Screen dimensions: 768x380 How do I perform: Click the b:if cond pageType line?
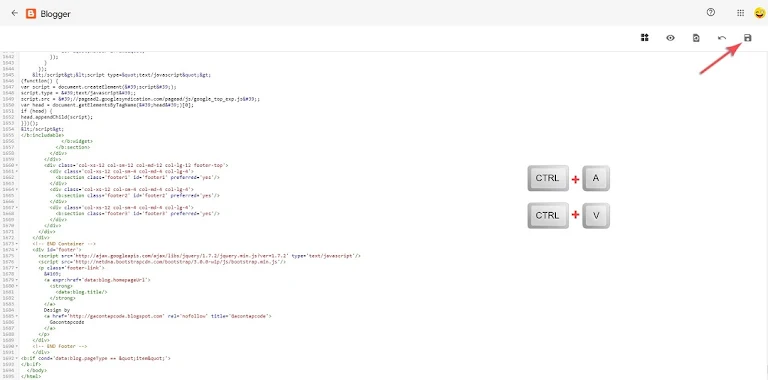(x=96, y=358)
